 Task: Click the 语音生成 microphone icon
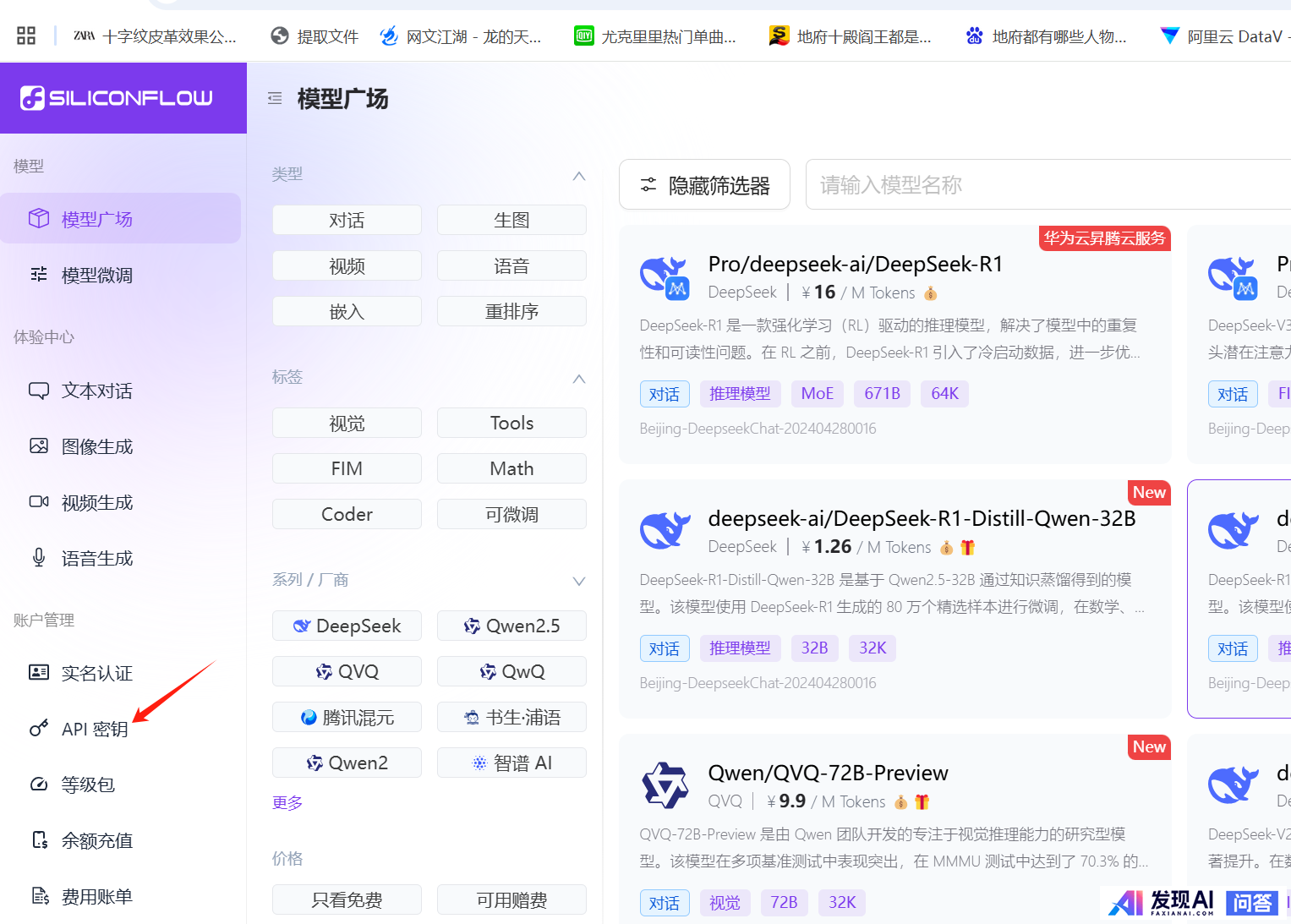pyautogui.click(x=39, y=557)
